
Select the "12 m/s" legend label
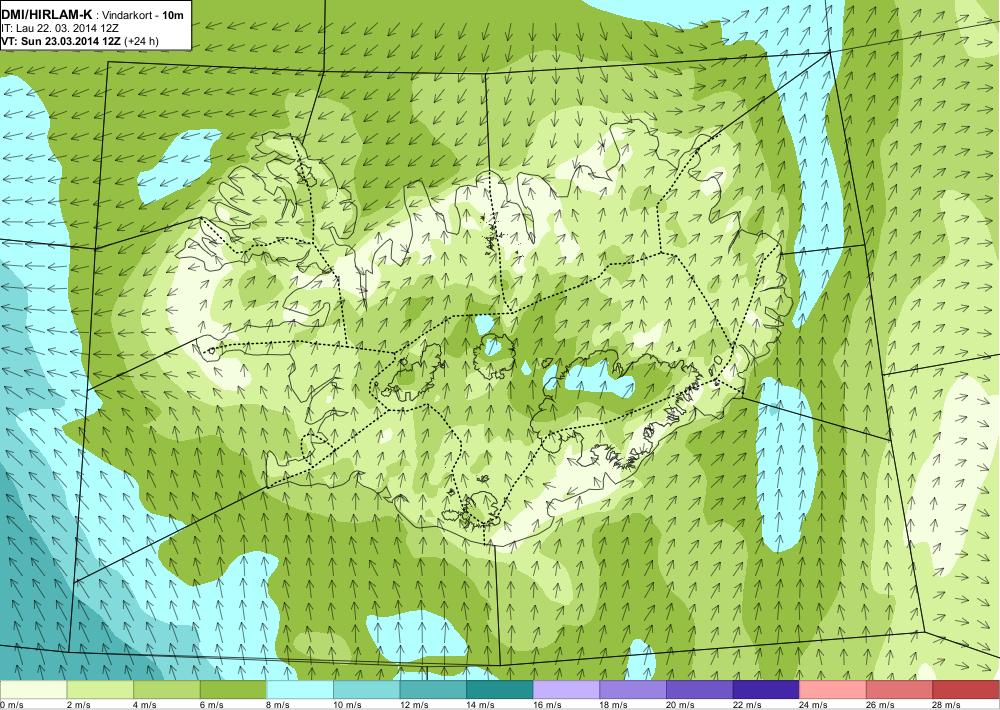point(414,705)
